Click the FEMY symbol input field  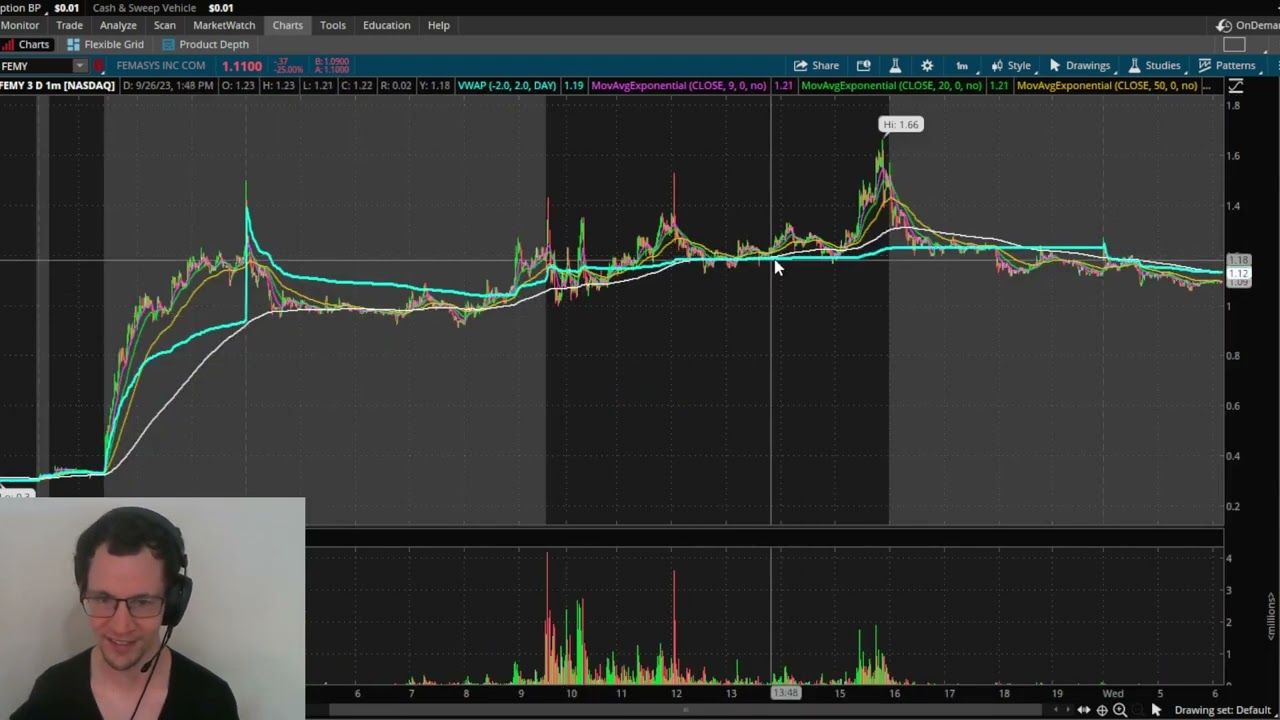coord(36,66)
